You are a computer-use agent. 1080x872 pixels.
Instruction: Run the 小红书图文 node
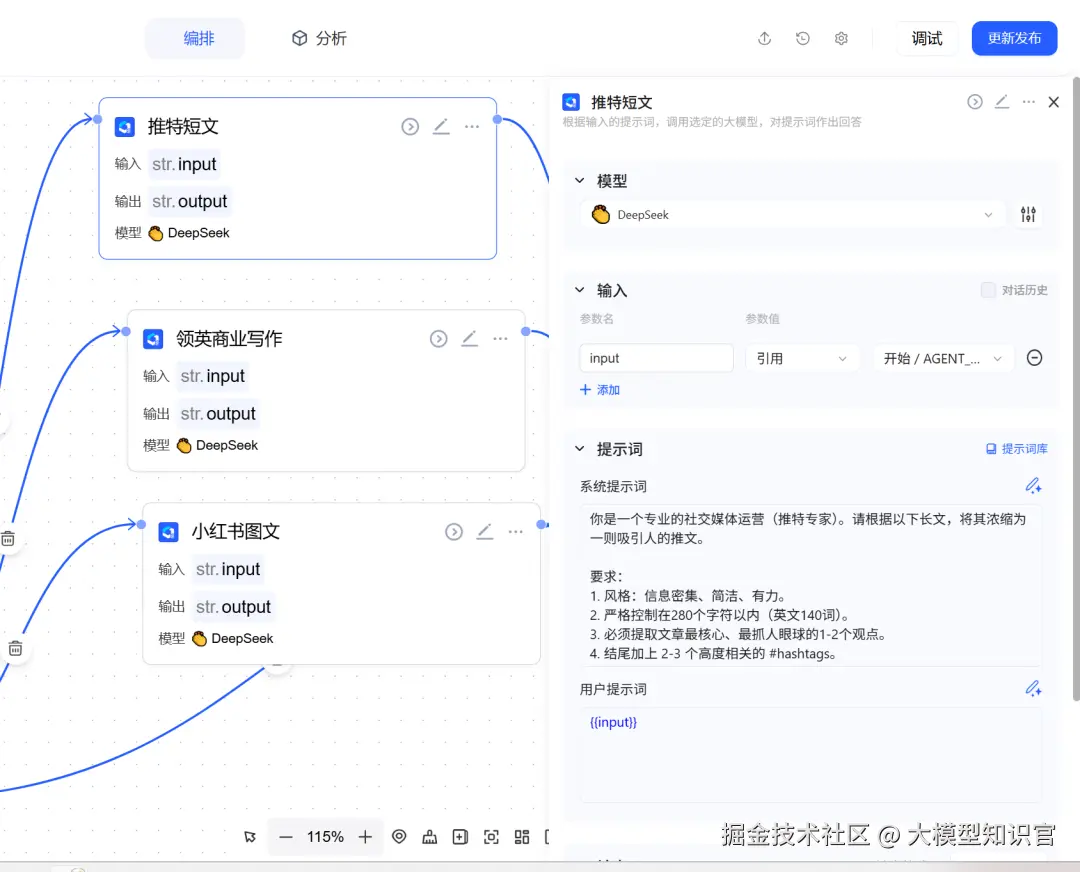(x=454, y=532)
